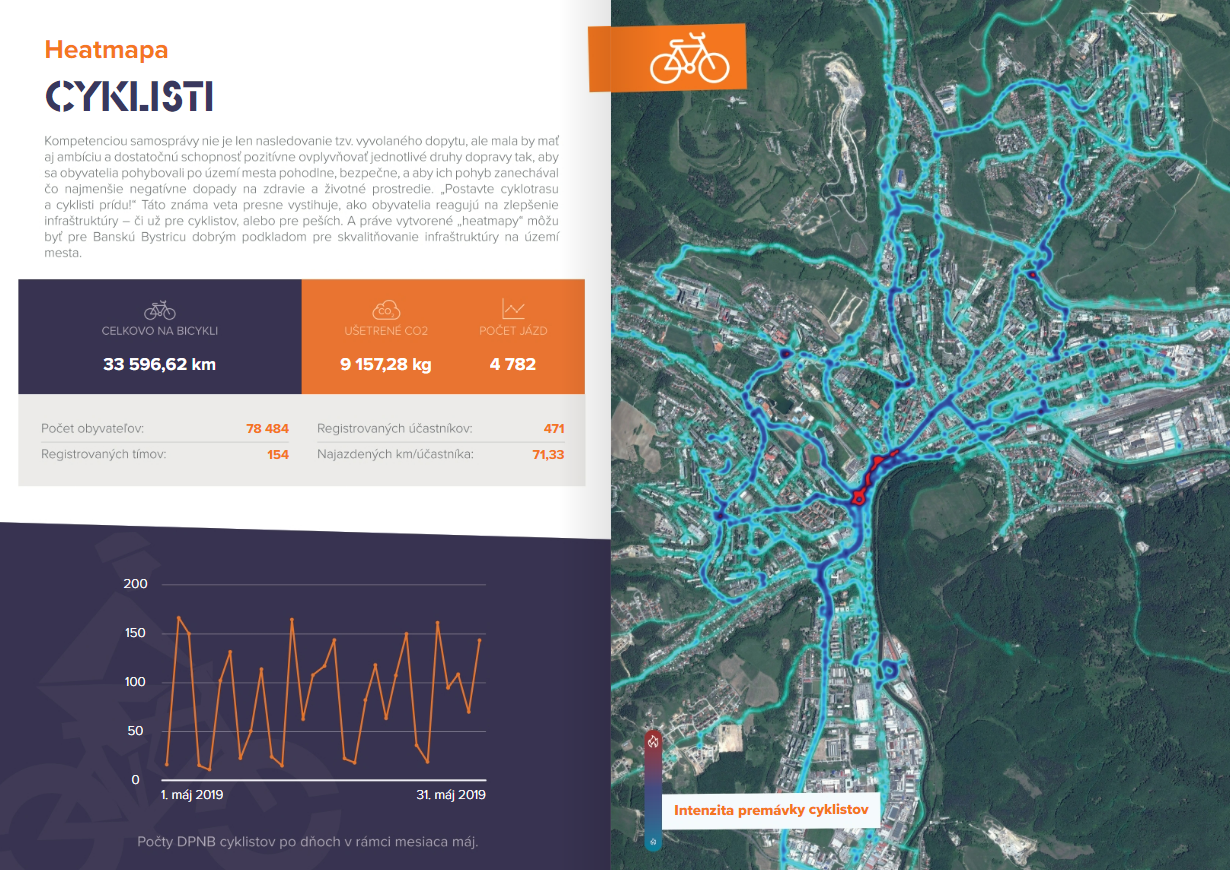
Task: Click the intensity gradient color bar
Action: click(x=653, y=792)
